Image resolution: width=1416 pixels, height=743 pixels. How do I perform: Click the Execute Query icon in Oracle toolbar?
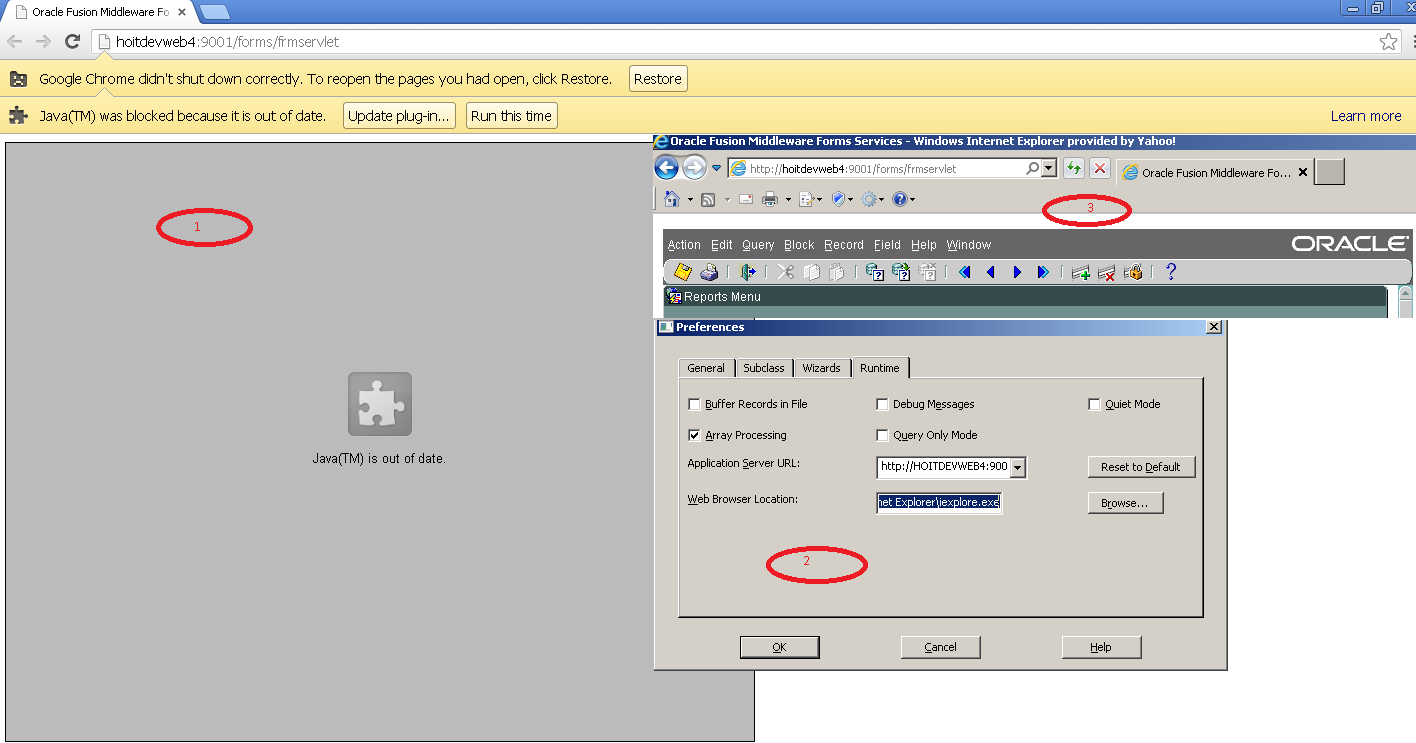coord(901,272)
